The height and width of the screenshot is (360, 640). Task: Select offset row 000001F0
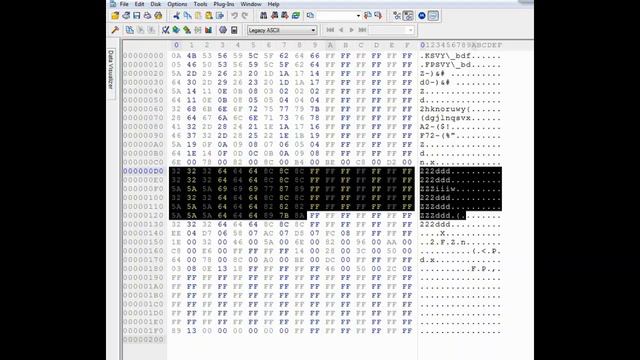(x=143, y=331)
